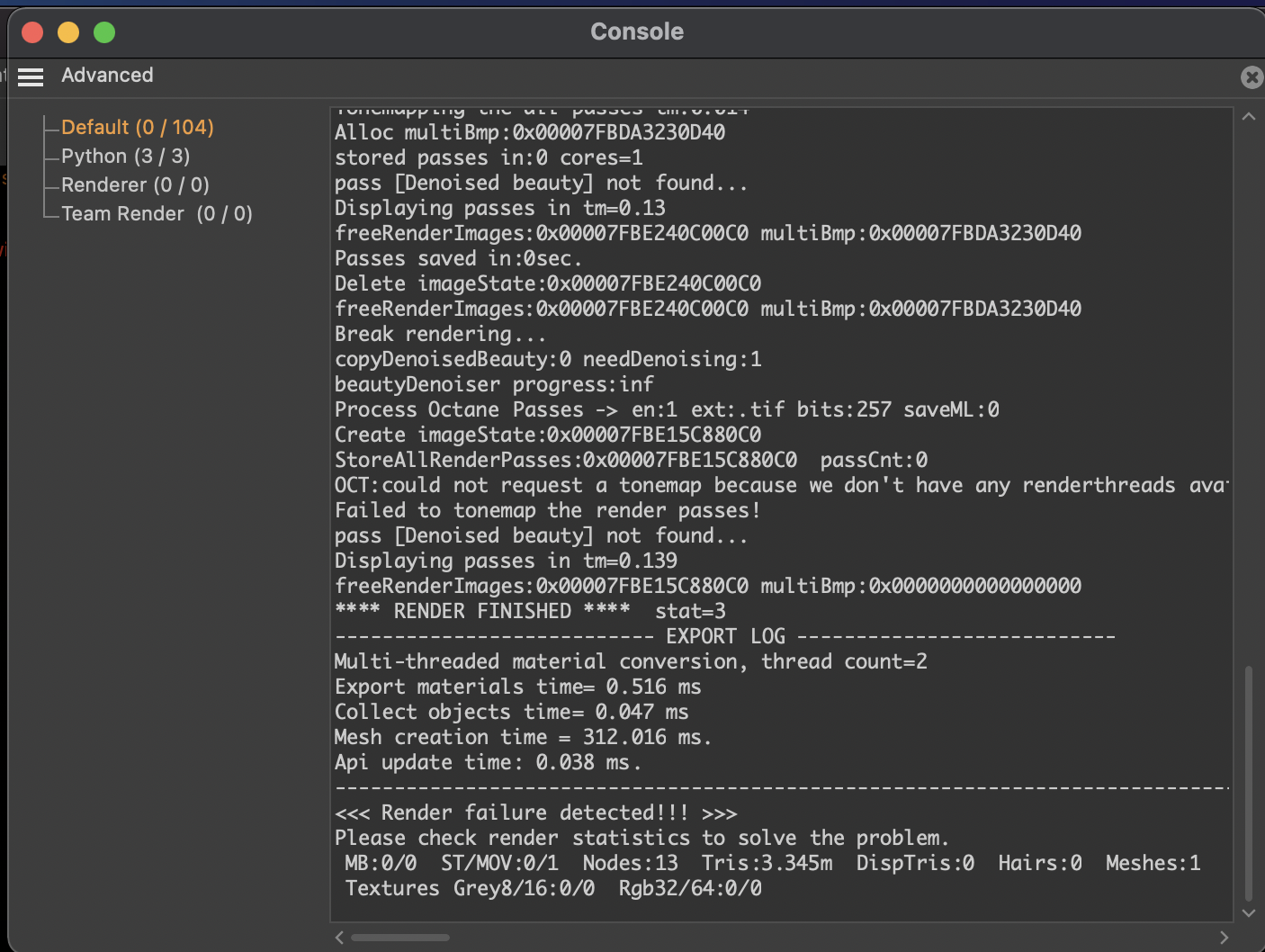Select the Default (0 / 104) log category

(137, 128)
